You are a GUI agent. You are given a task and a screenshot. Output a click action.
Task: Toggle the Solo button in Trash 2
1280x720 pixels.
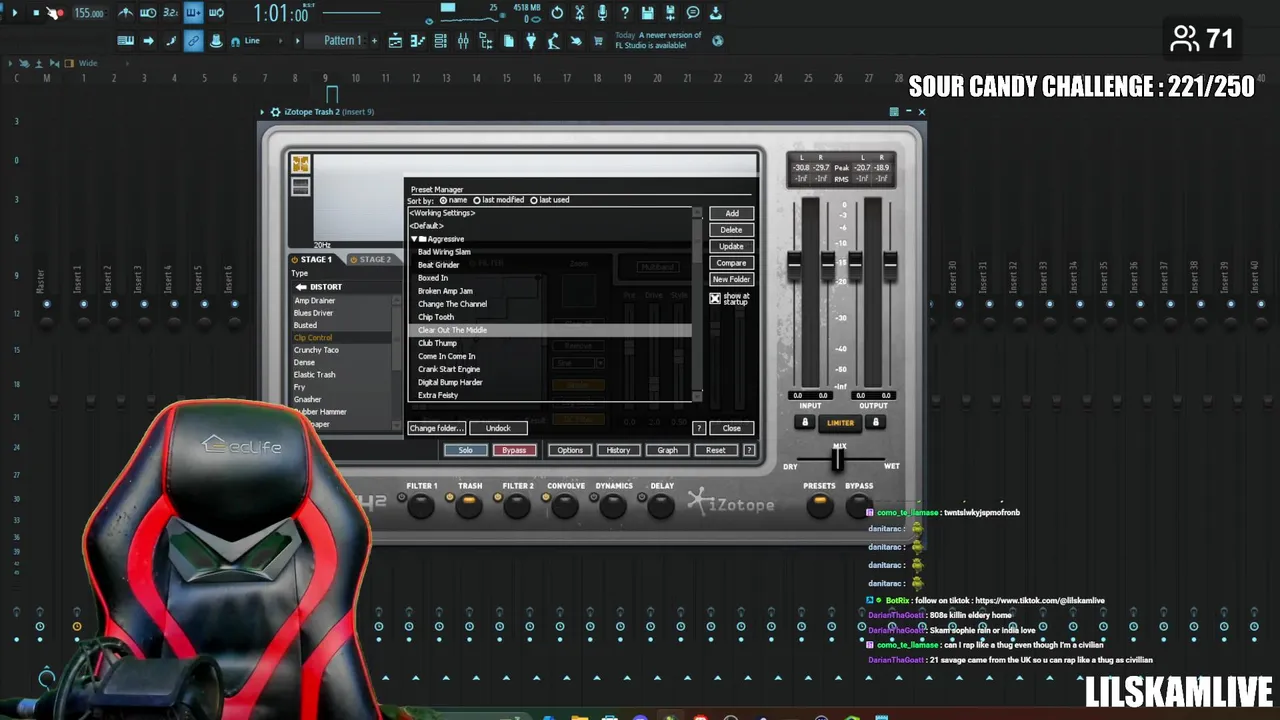[465, 450]
